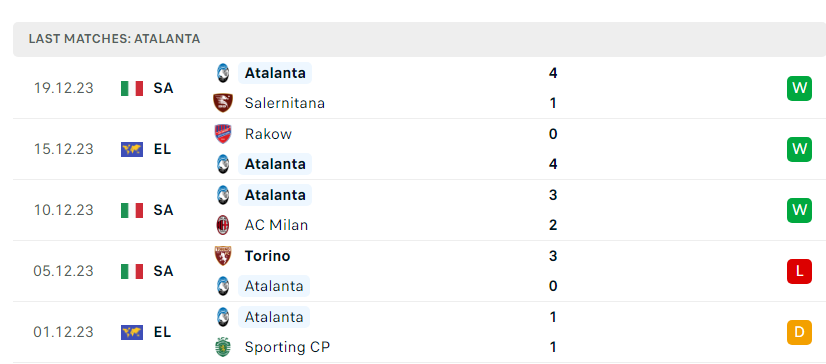Open the Torino team link

(267, 256)
